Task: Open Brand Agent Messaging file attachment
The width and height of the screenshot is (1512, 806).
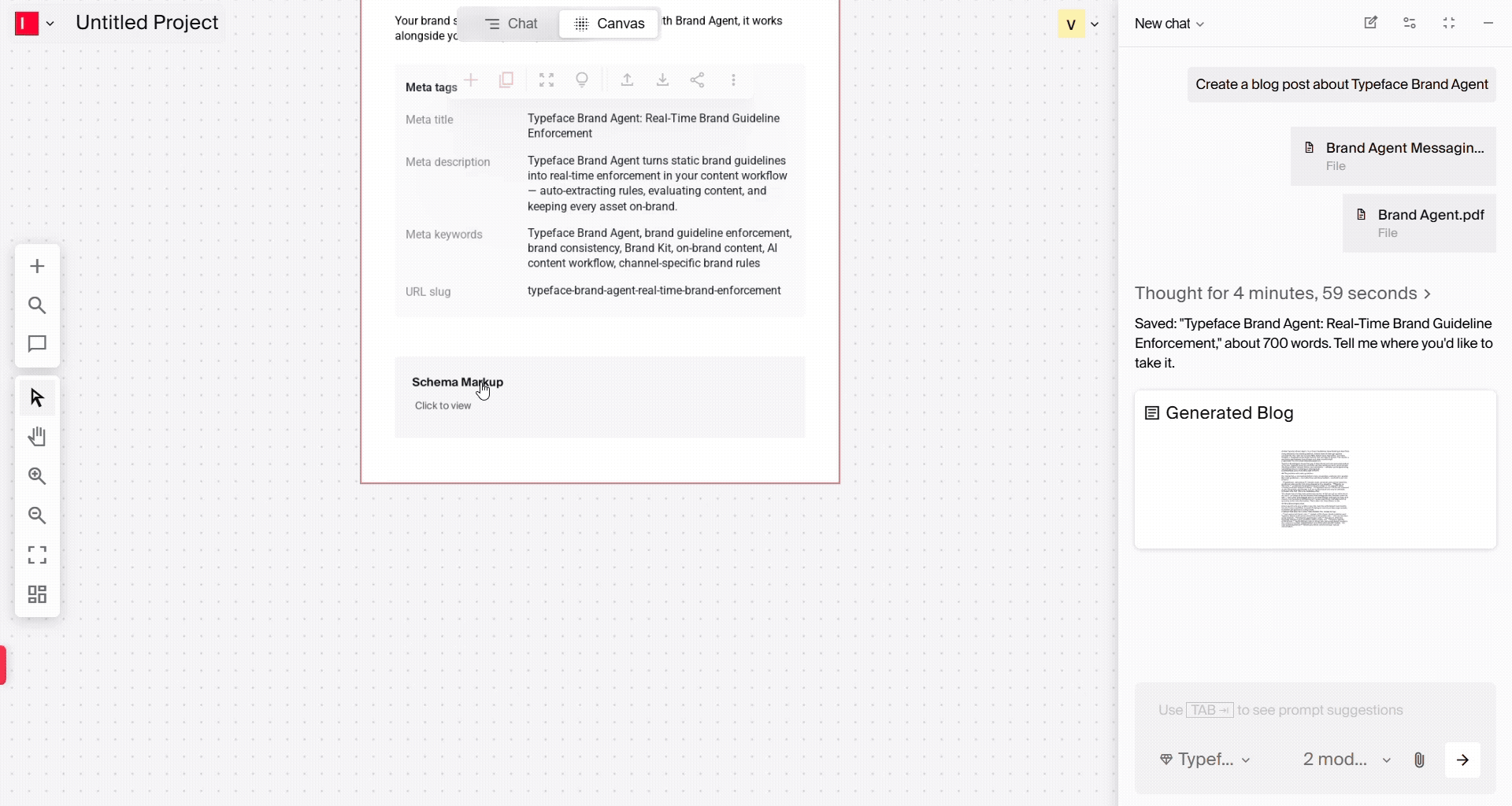Action: pyautogui.click(x=1393, y=156)
